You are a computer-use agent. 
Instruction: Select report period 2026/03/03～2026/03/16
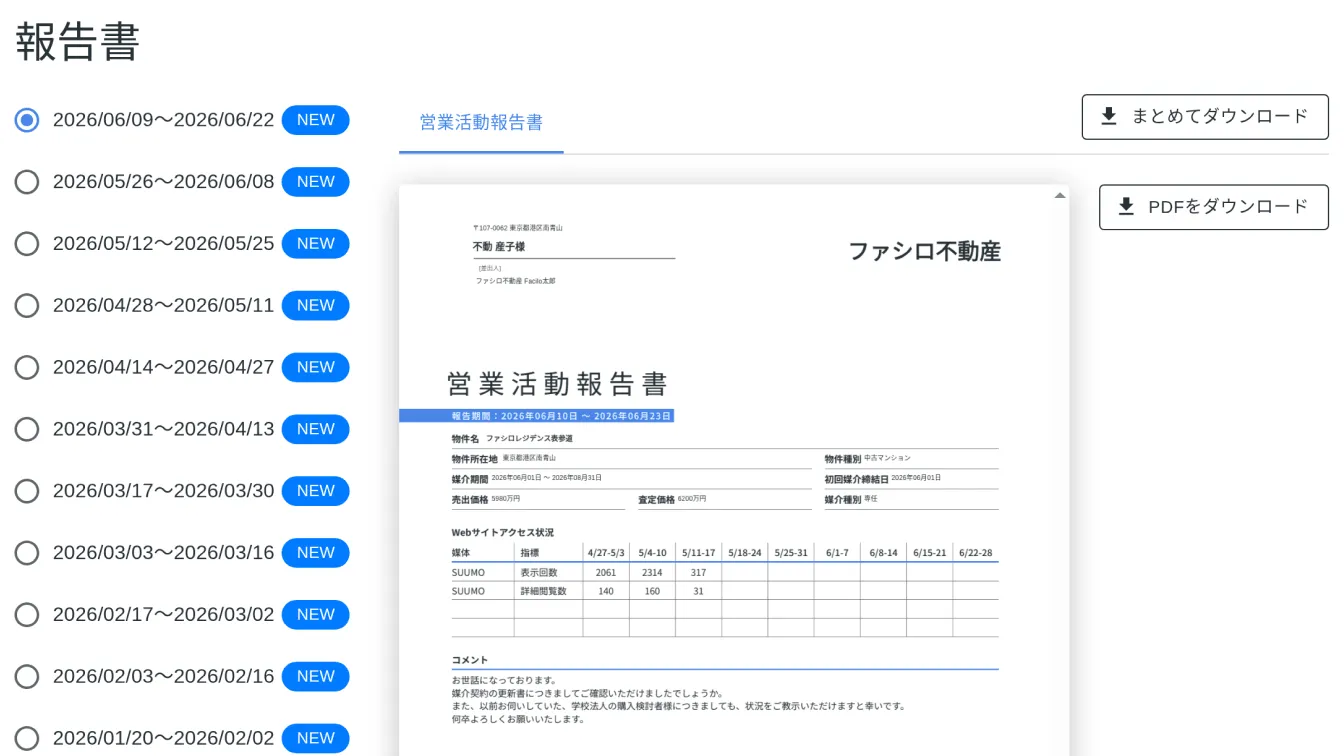coord(27,553)
